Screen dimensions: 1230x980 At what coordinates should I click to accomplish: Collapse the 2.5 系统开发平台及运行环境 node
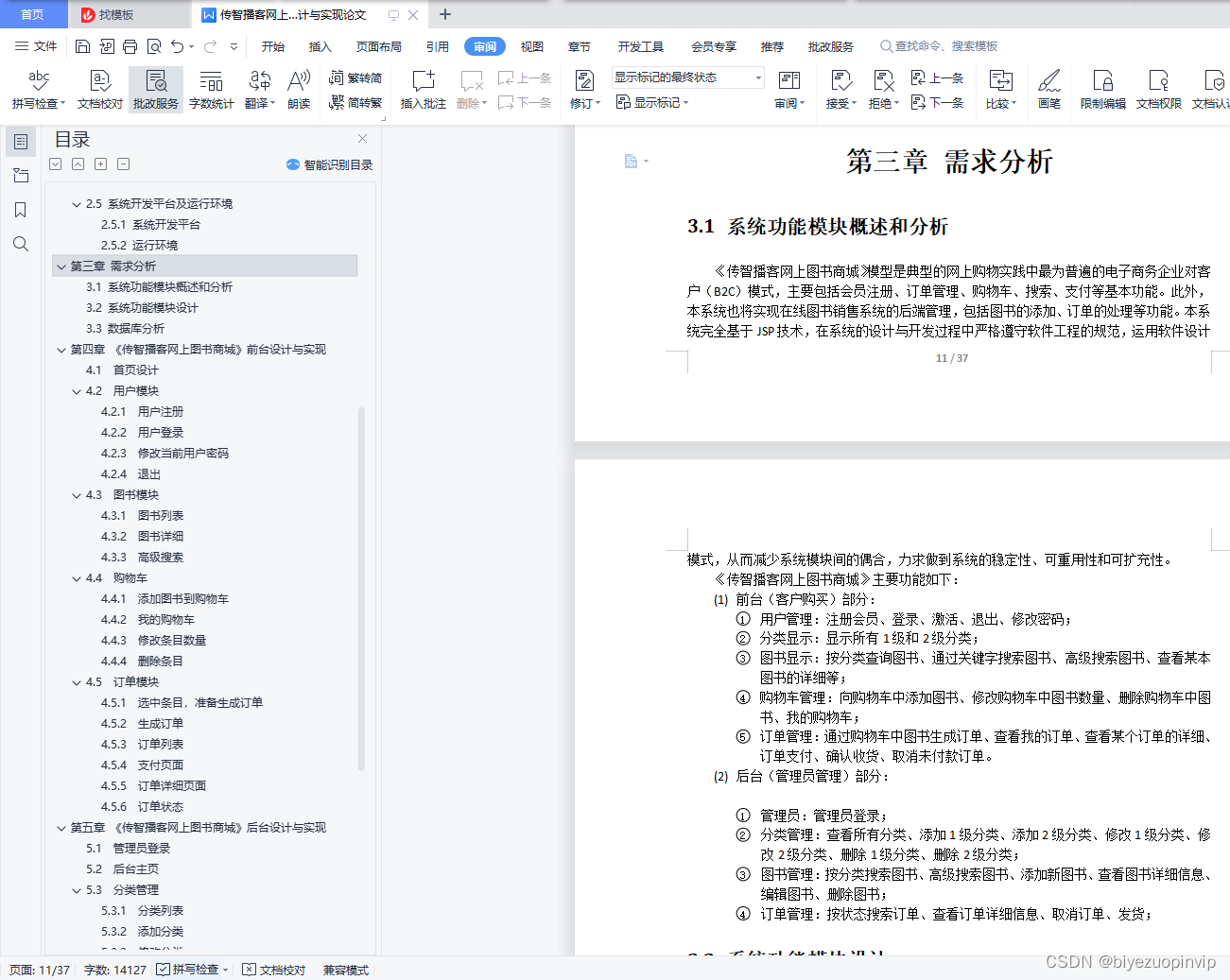point(77,204)
